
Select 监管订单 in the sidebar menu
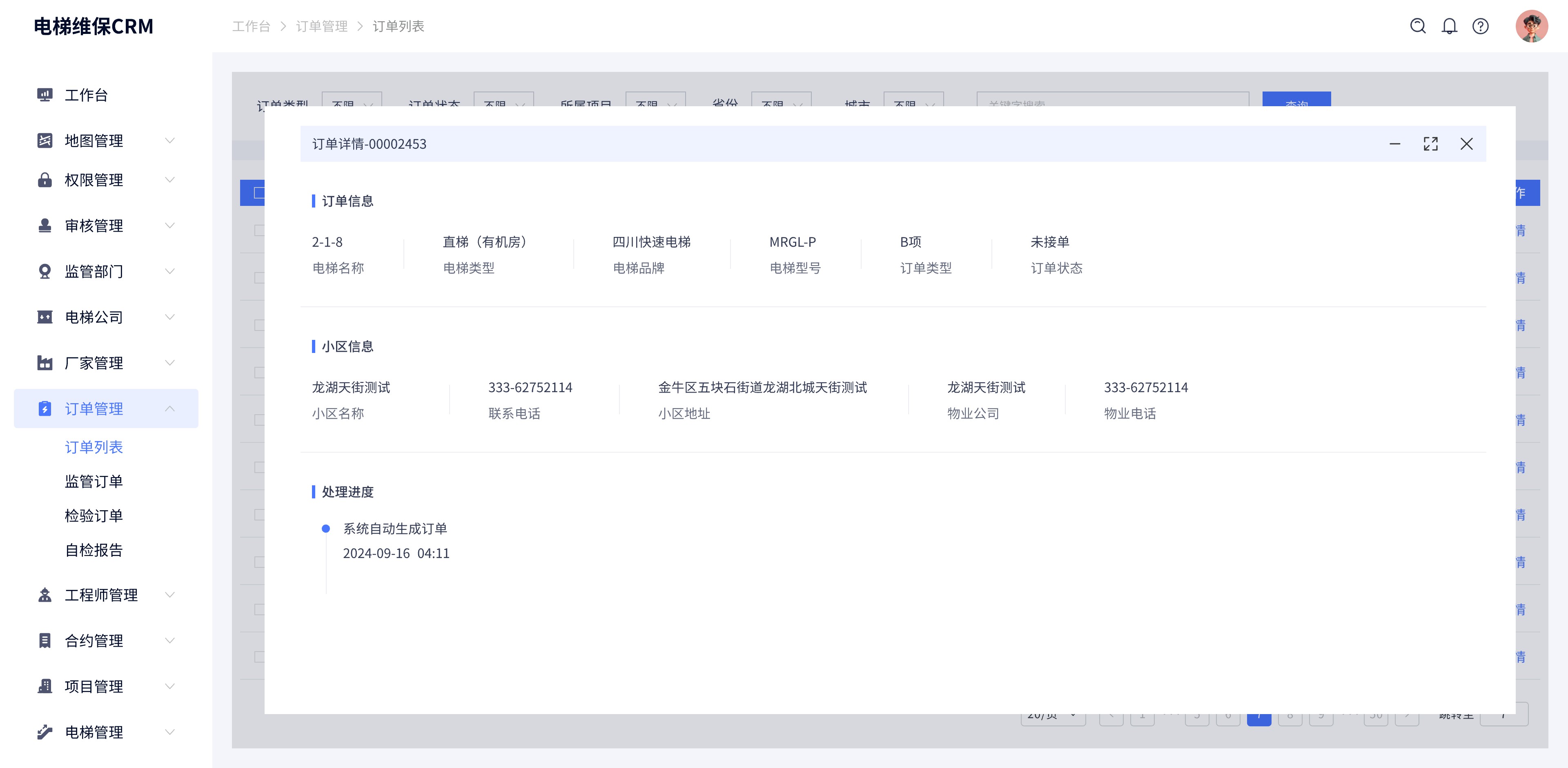(x=94, y=480)
